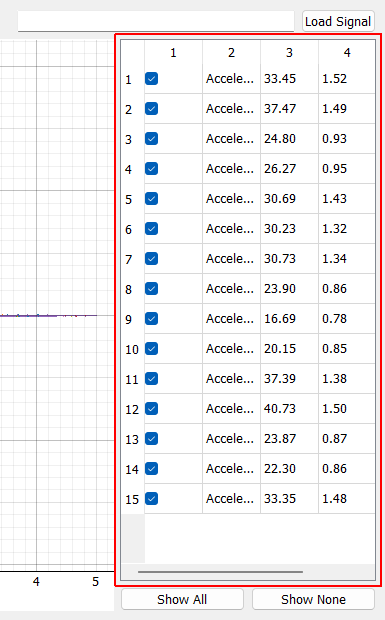Uncheck the checkbox in row 15
The image size is (385, 620).
[151, 499]
